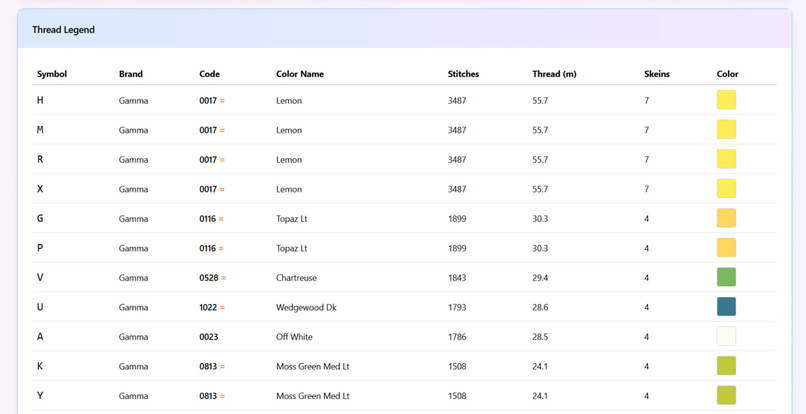
Task: Click the Symbol column header
Action: click(52, 74)
